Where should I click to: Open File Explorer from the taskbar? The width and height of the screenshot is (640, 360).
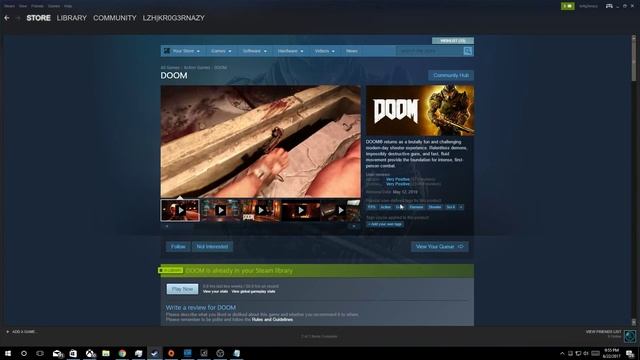[106, 353]
